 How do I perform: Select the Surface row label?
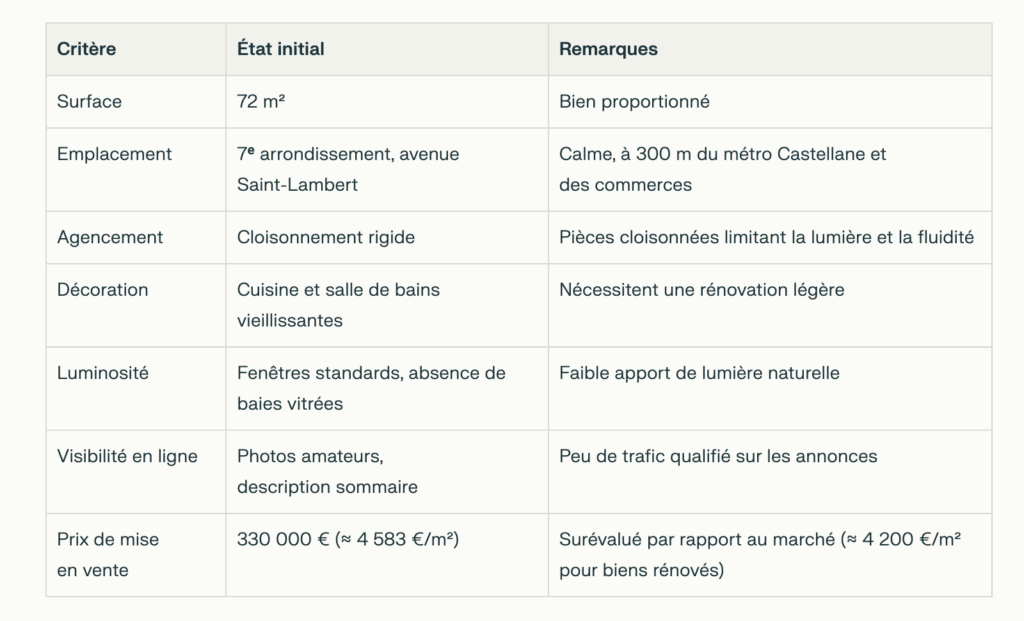pos(89,101)
